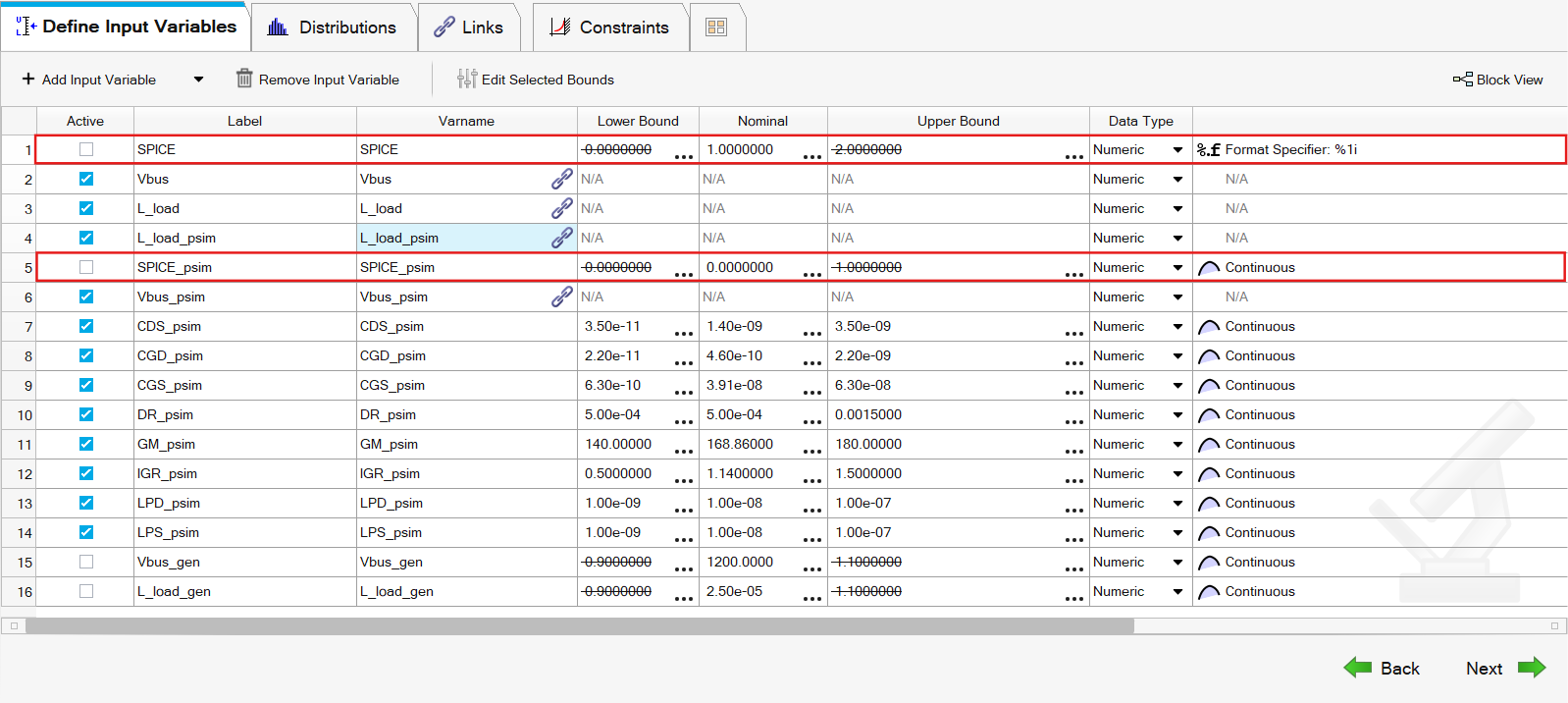The height and width of the screenshot is (703, 1568).
Task: Open nominal ellipsis for GM_psim
Action: 812,452
